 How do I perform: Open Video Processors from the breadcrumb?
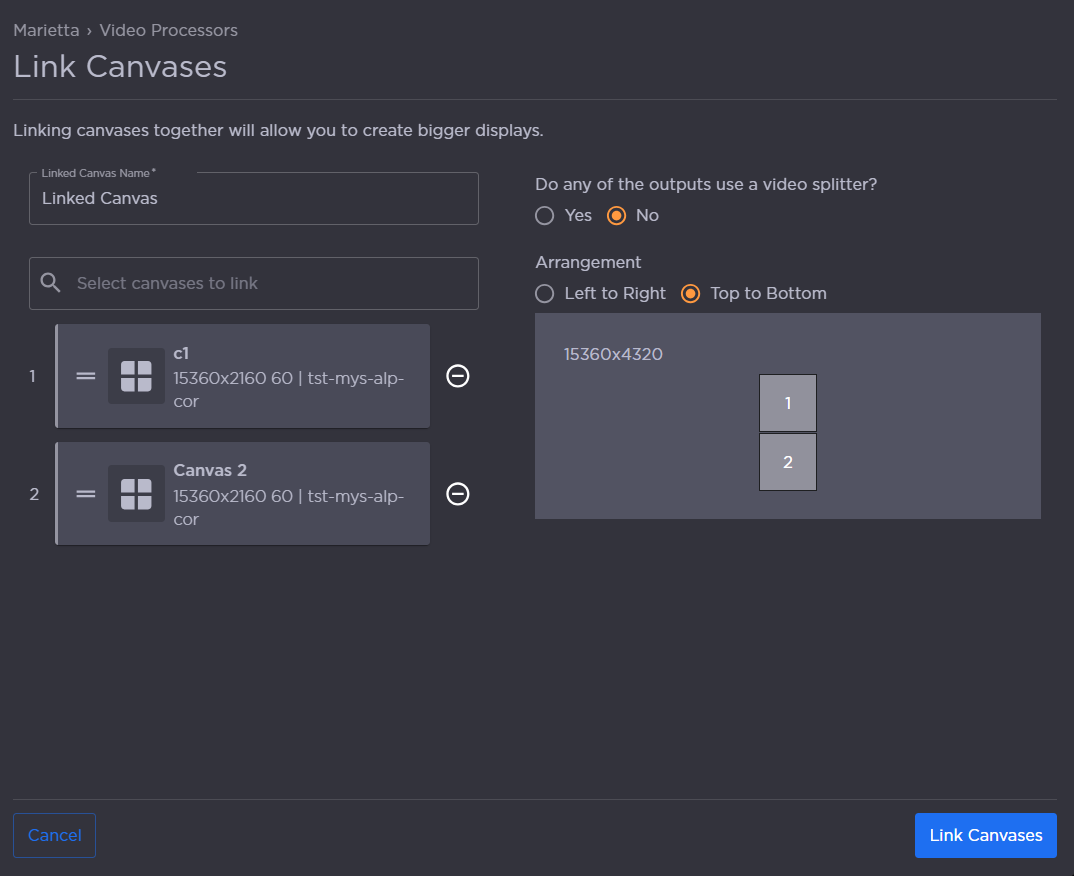click(x=168, y=30)
